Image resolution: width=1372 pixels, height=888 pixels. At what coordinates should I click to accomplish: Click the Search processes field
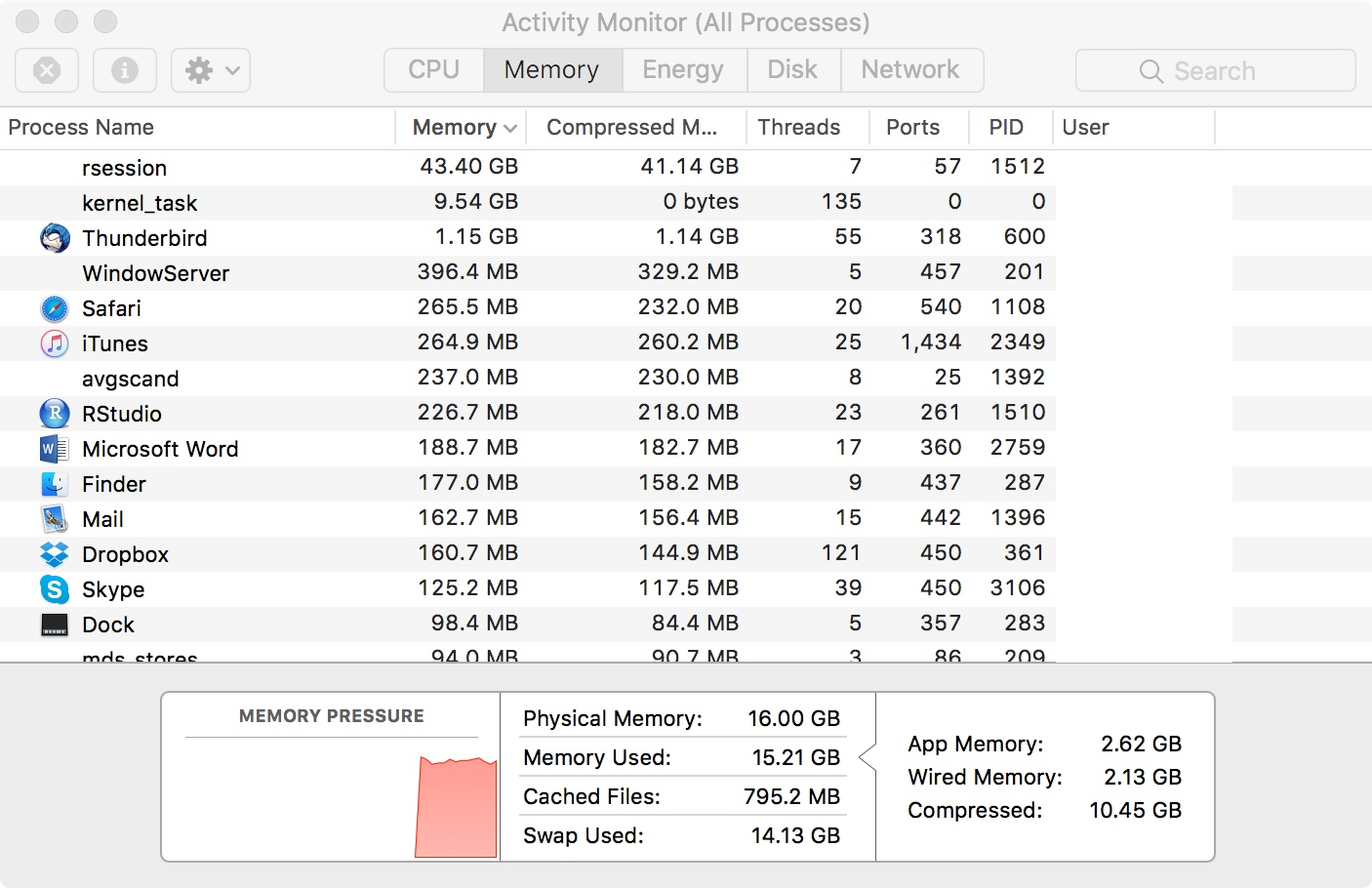[x=1215, y=71]
